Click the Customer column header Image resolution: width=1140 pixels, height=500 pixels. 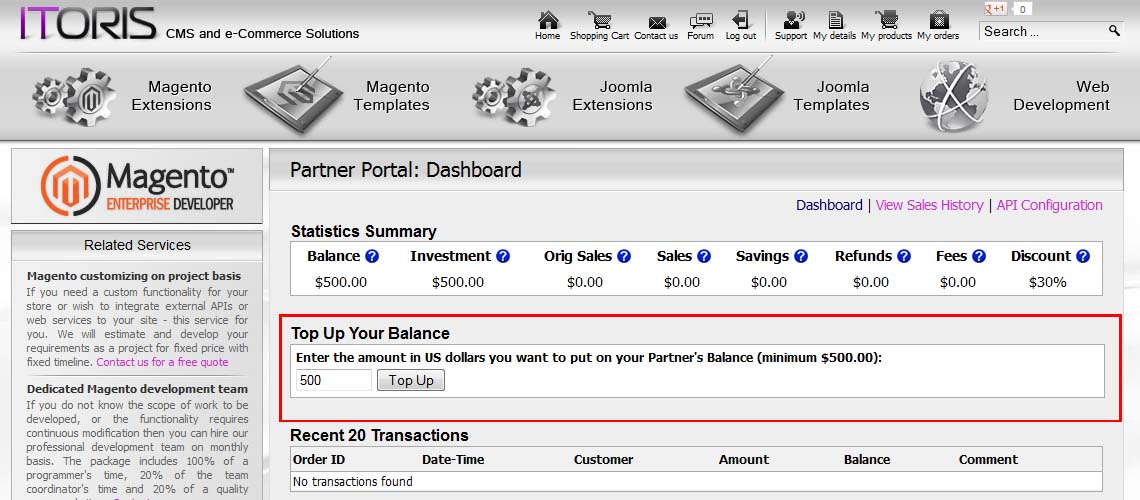point(603,459)
